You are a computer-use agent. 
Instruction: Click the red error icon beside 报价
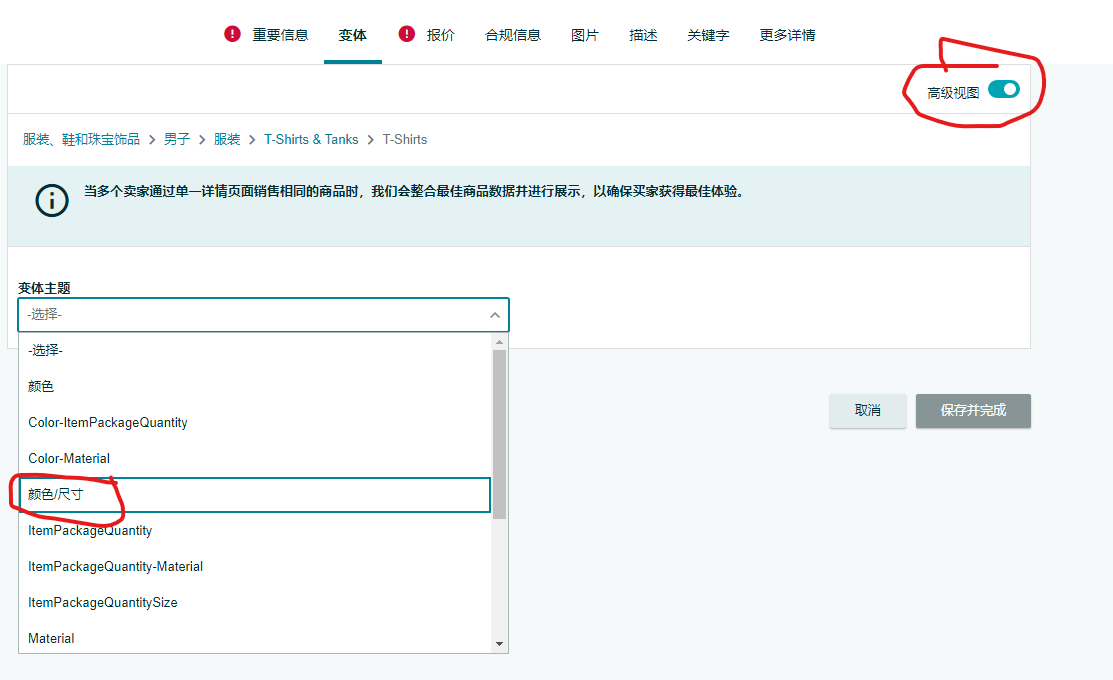click(407, 34)
